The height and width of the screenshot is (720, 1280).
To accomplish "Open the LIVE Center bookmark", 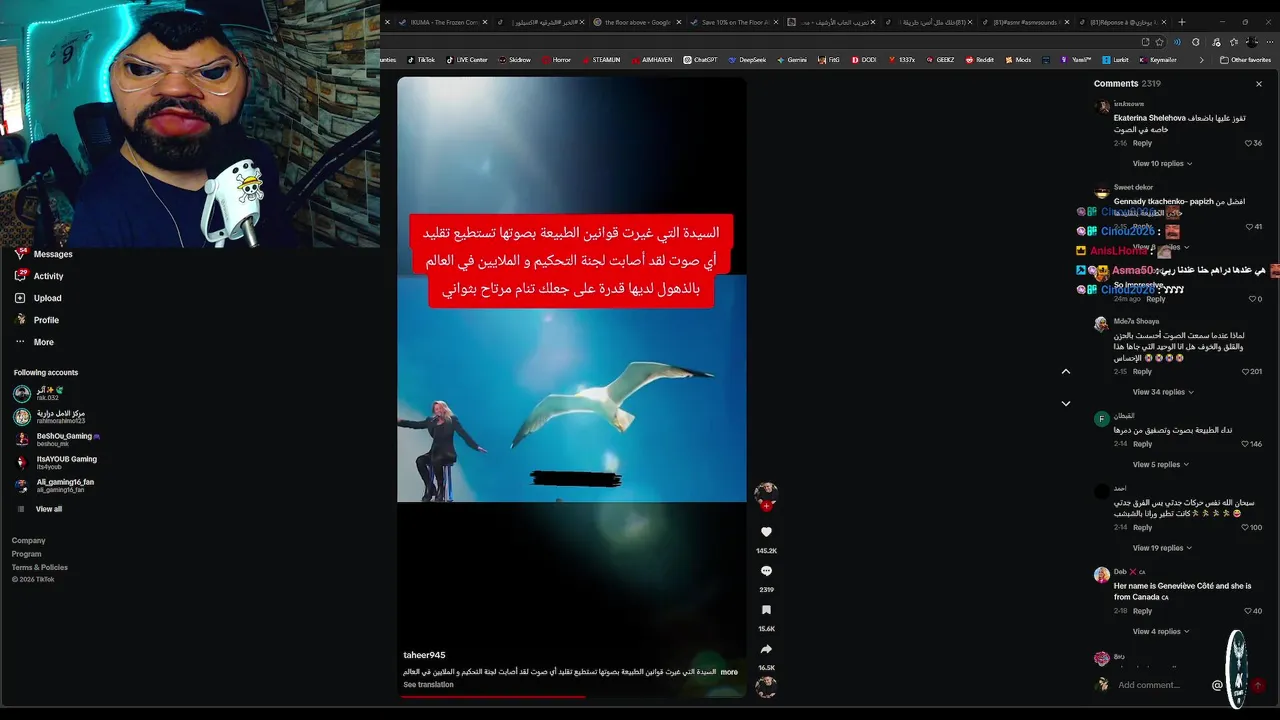I will (466, 60).
